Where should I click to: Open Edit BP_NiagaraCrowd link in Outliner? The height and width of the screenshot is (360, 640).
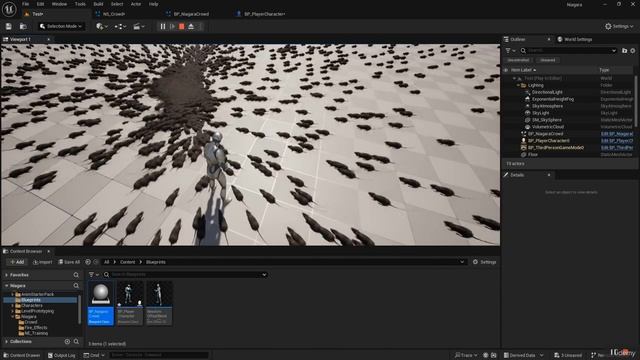[617, 134]
